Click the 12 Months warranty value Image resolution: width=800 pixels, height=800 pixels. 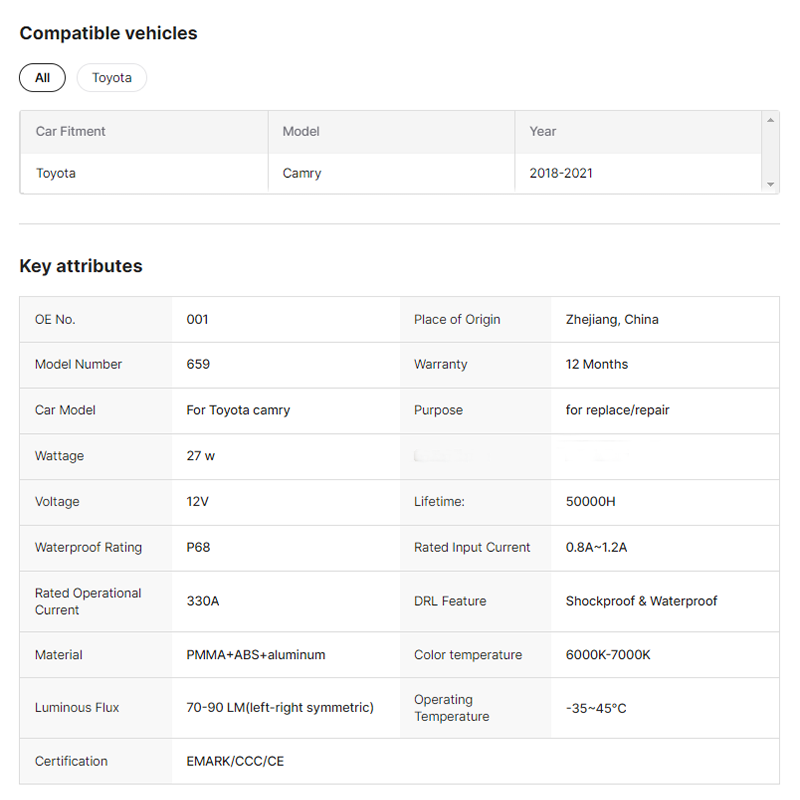tap(597, 364)
